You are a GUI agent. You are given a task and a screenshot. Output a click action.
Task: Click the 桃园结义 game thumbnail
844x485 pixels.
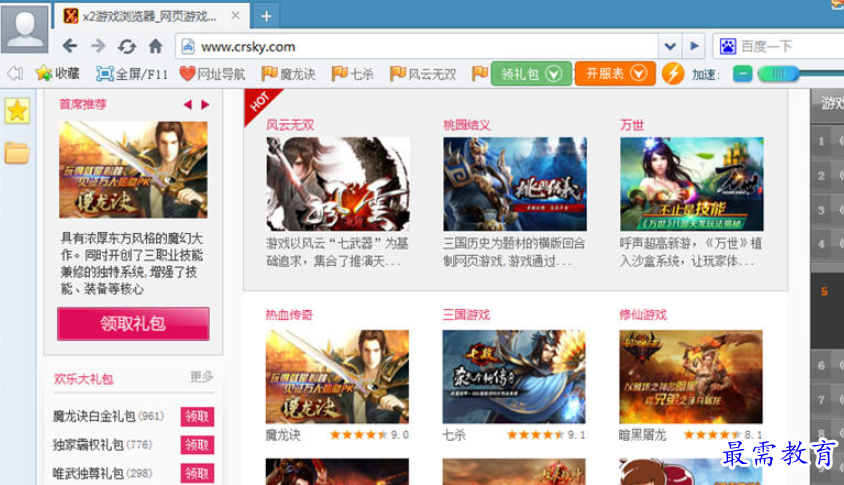515,184
